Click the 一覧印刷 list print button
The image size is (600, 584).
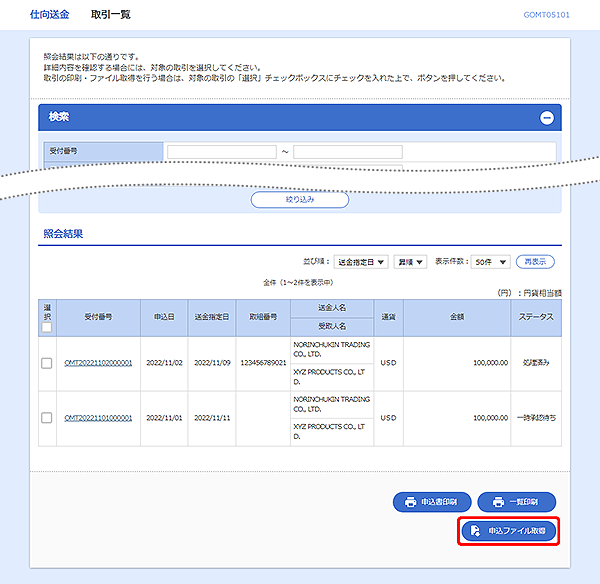pos(517,502)
